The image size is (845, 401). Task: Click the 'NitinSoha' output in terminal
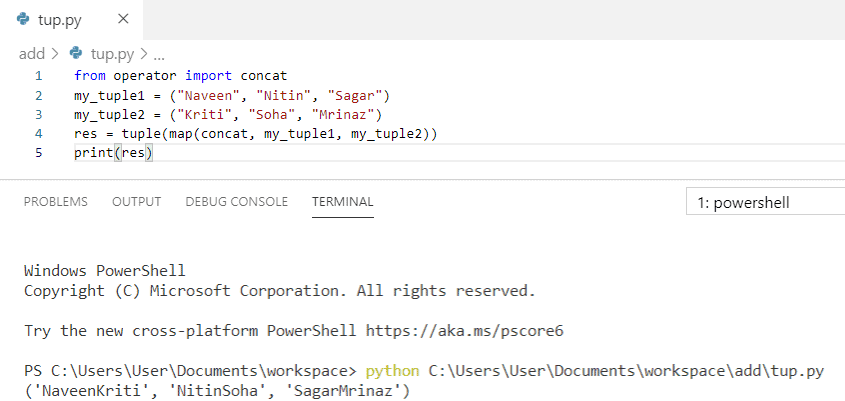tap(217, 390)
